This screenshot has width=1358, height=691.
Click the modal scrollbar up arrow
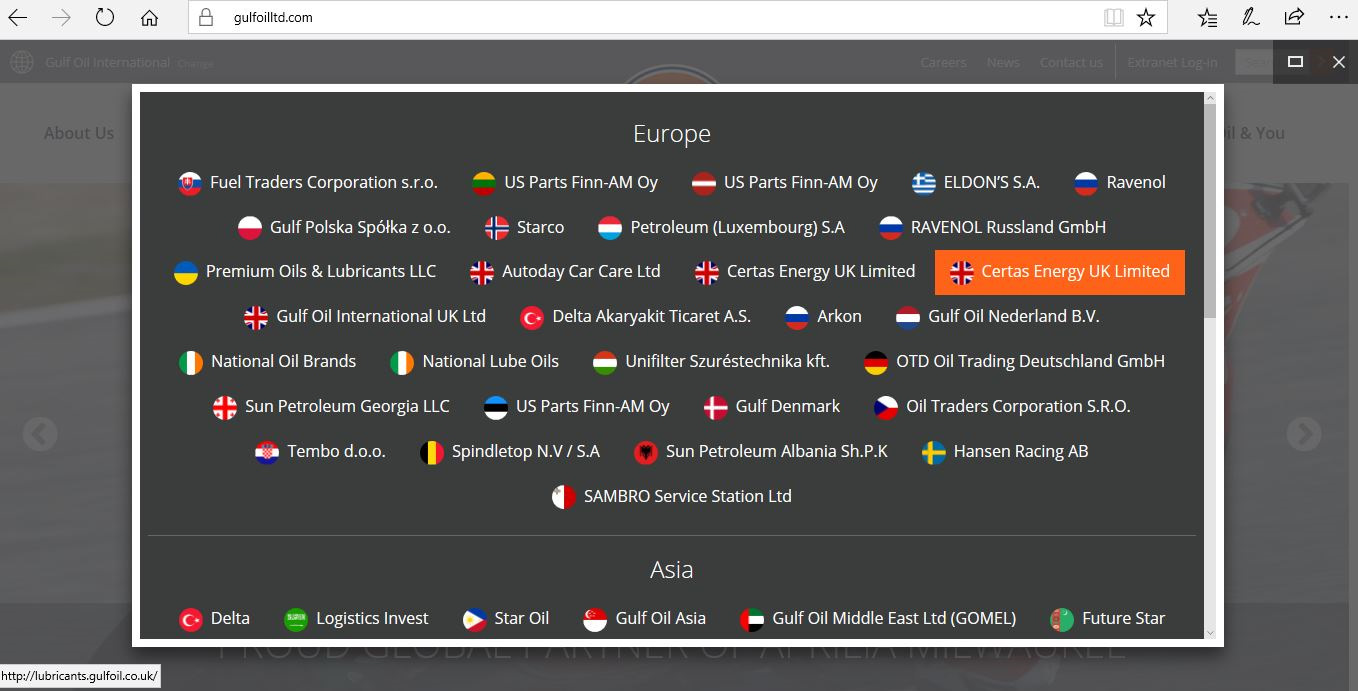coord(1209,98)
